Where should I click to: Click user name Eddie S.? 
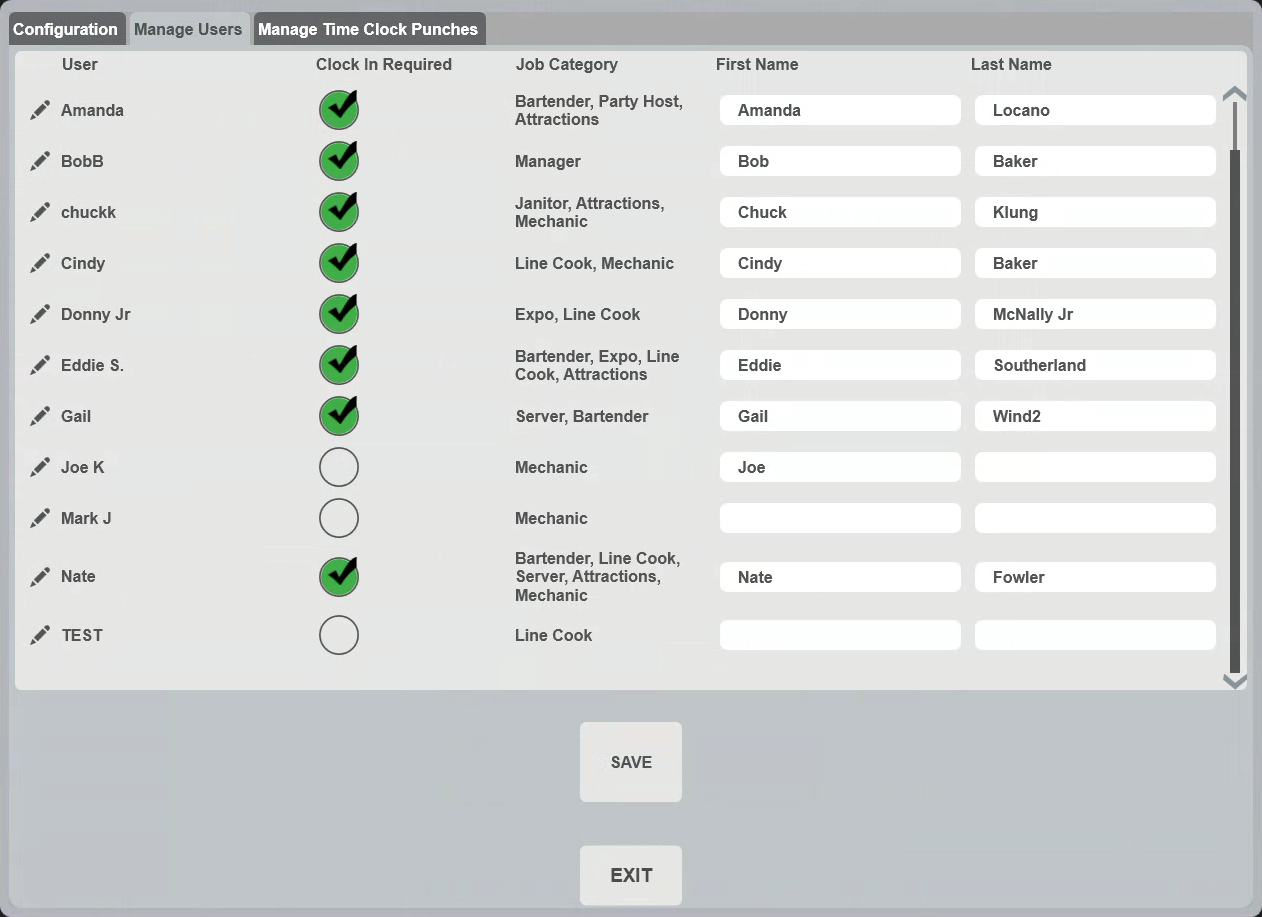click(x=92, y=365)
